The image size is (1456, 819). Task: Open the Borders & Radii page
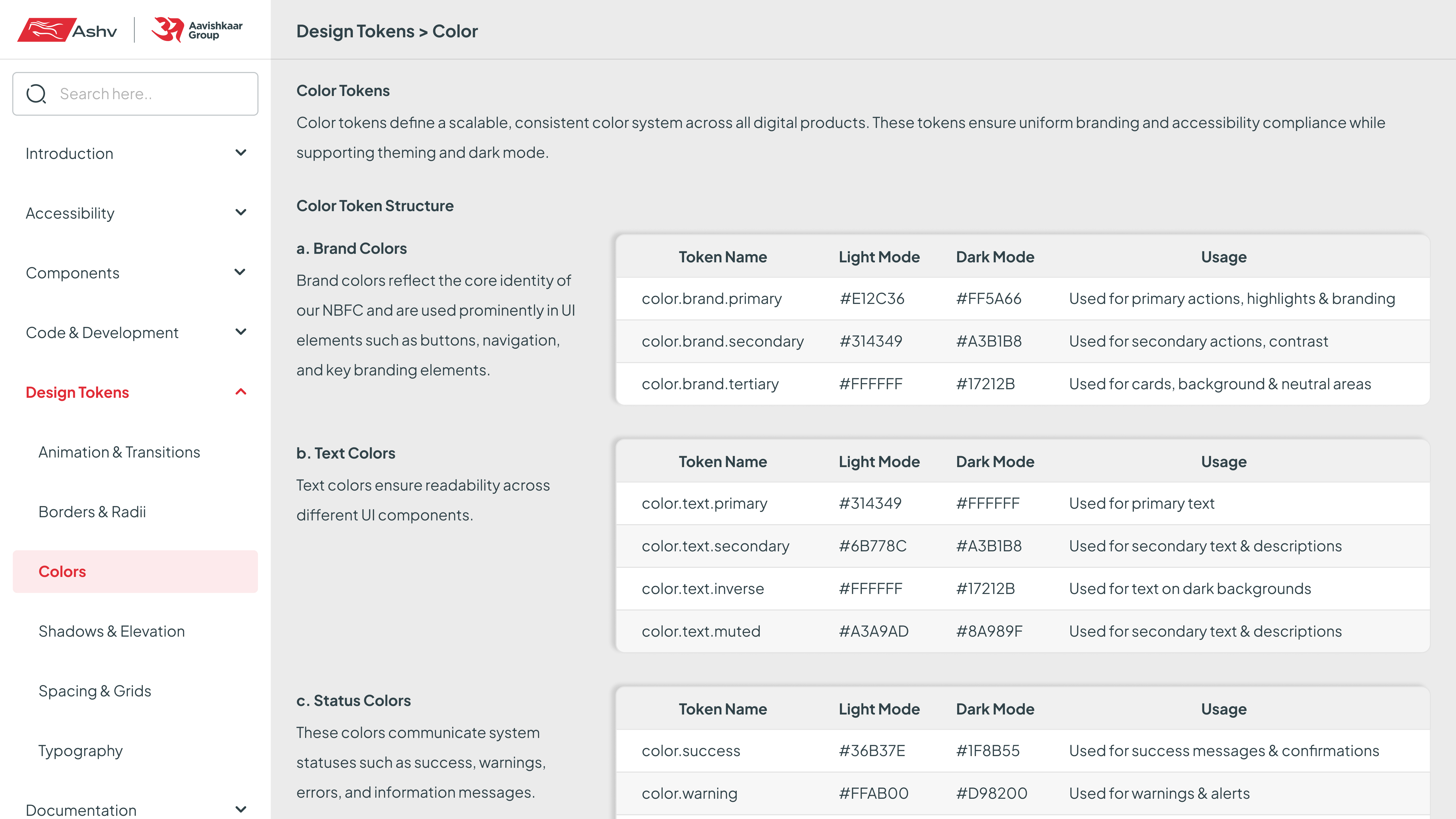coord(93,511)
